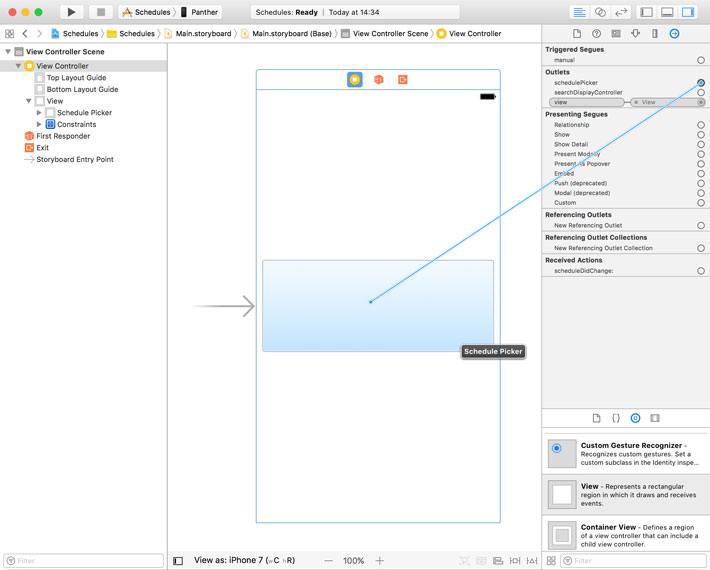This screenshot has width=710, height=570.
Task: Hide the Navigator panel
Action: point(647,12)
